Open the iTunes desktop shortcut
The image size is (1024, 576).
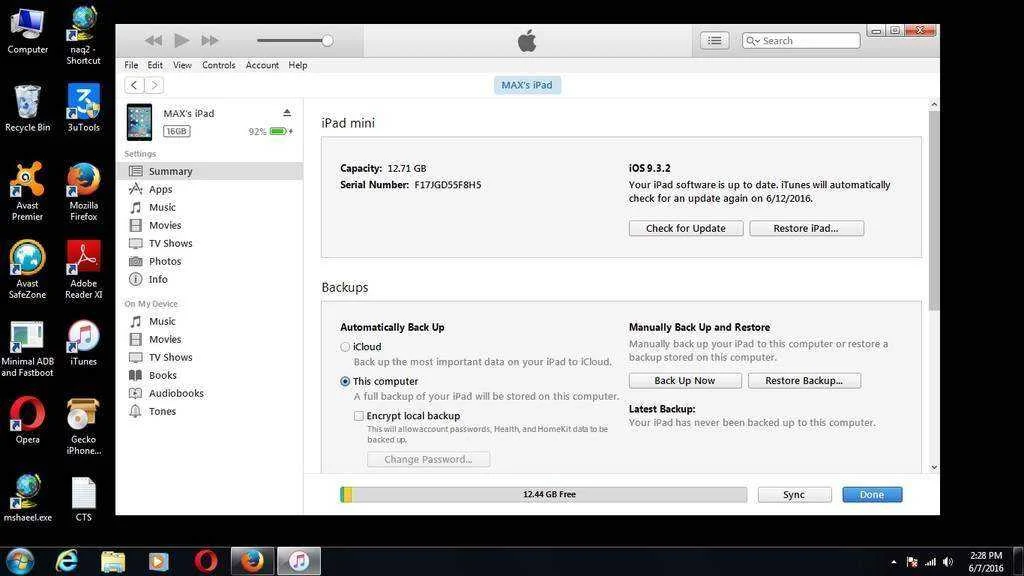coord(84,342)
